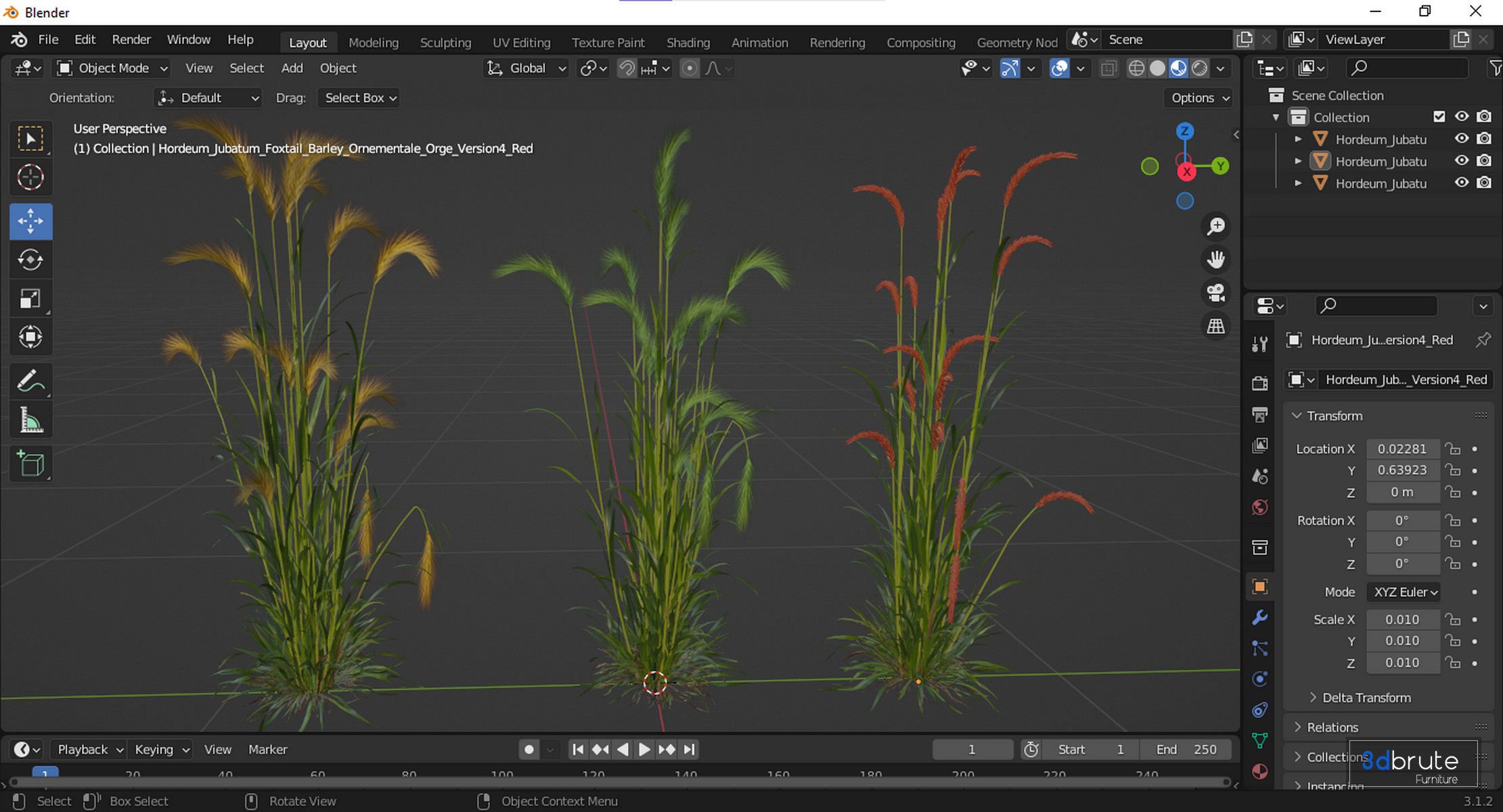Toggle the Location X lock icon
Image resolution: width=1503 pixels, height=812 pixels.
[1452, 449]
